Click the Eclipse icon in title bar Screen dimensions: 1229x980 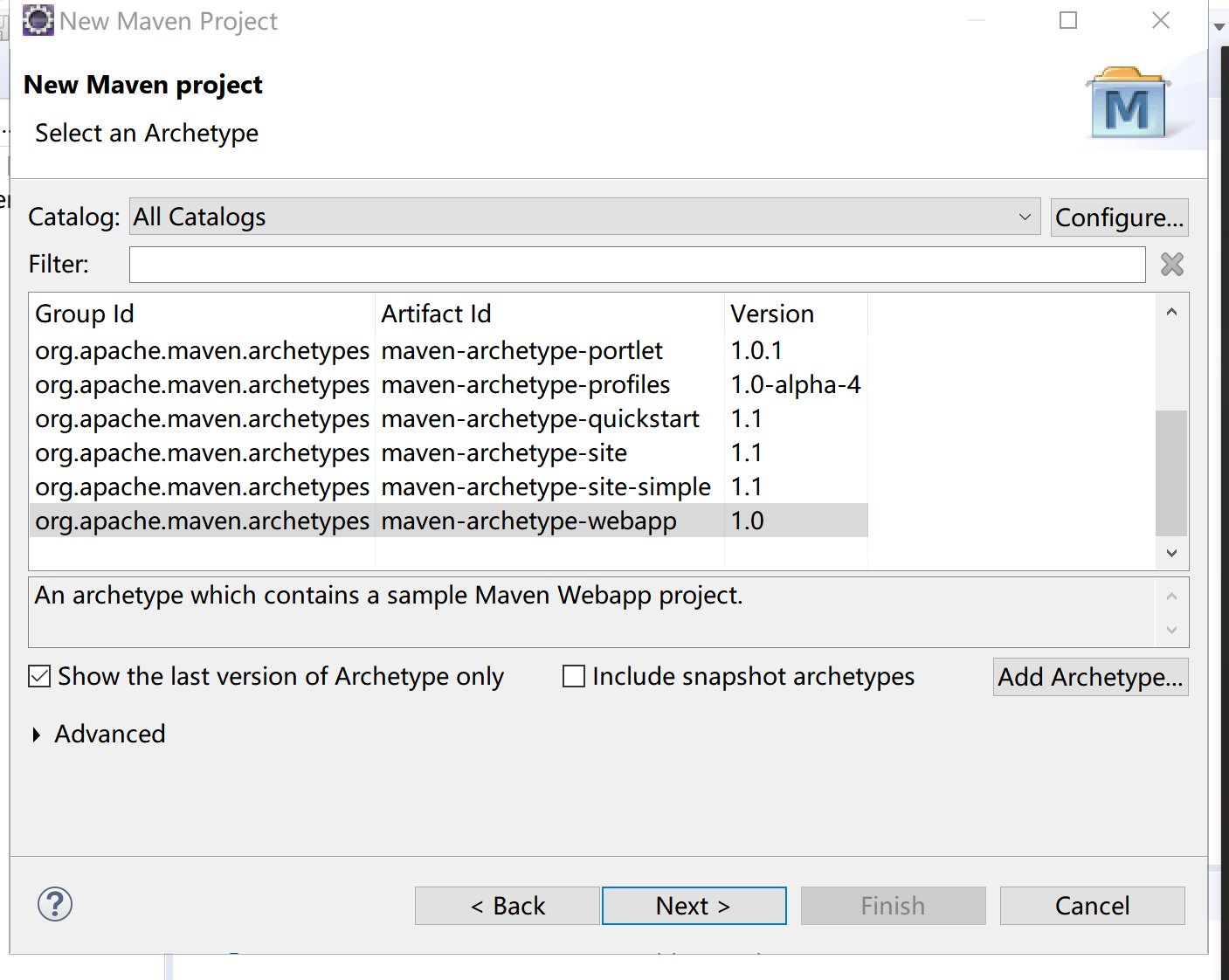(x=38, y=20)
